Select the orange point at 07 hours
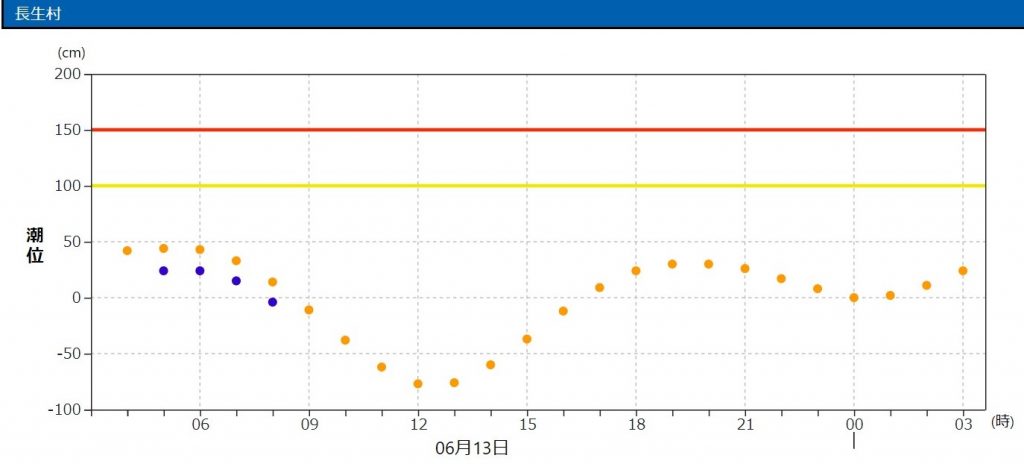The height and width of the screenshot is (464, 1024). pyautogui.click(x=236, y=261)
